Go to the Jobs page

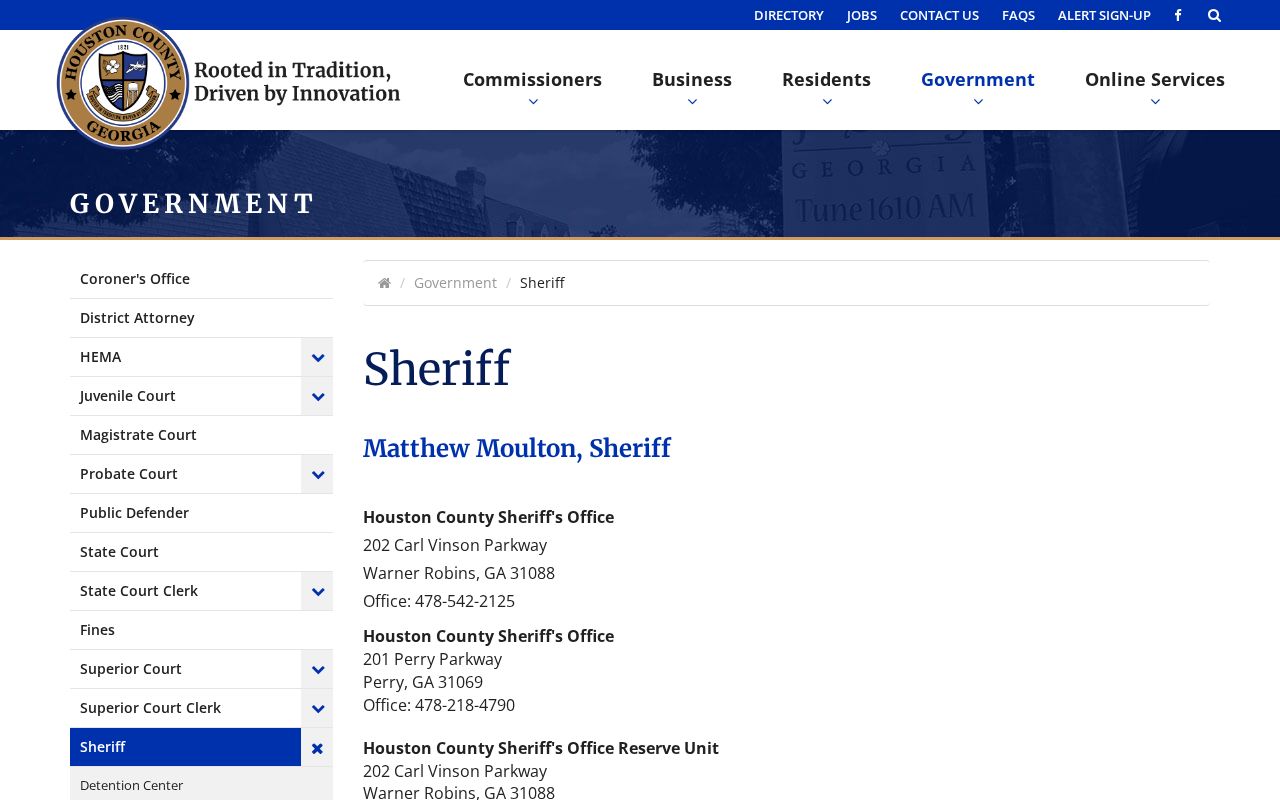862,15
